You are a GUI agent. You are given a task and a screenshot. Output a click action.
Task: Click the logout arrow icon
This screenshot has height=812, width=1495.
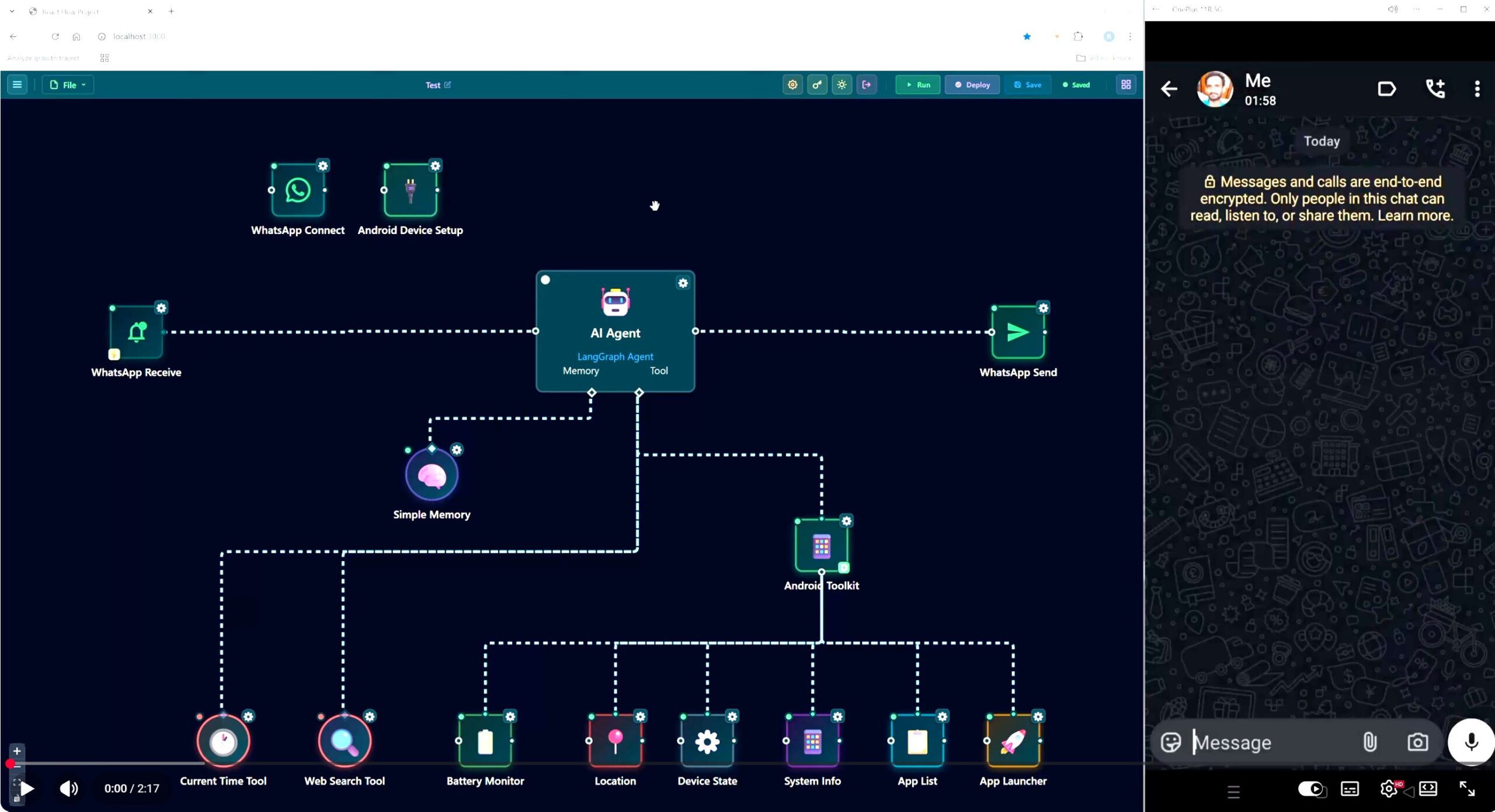867,85
